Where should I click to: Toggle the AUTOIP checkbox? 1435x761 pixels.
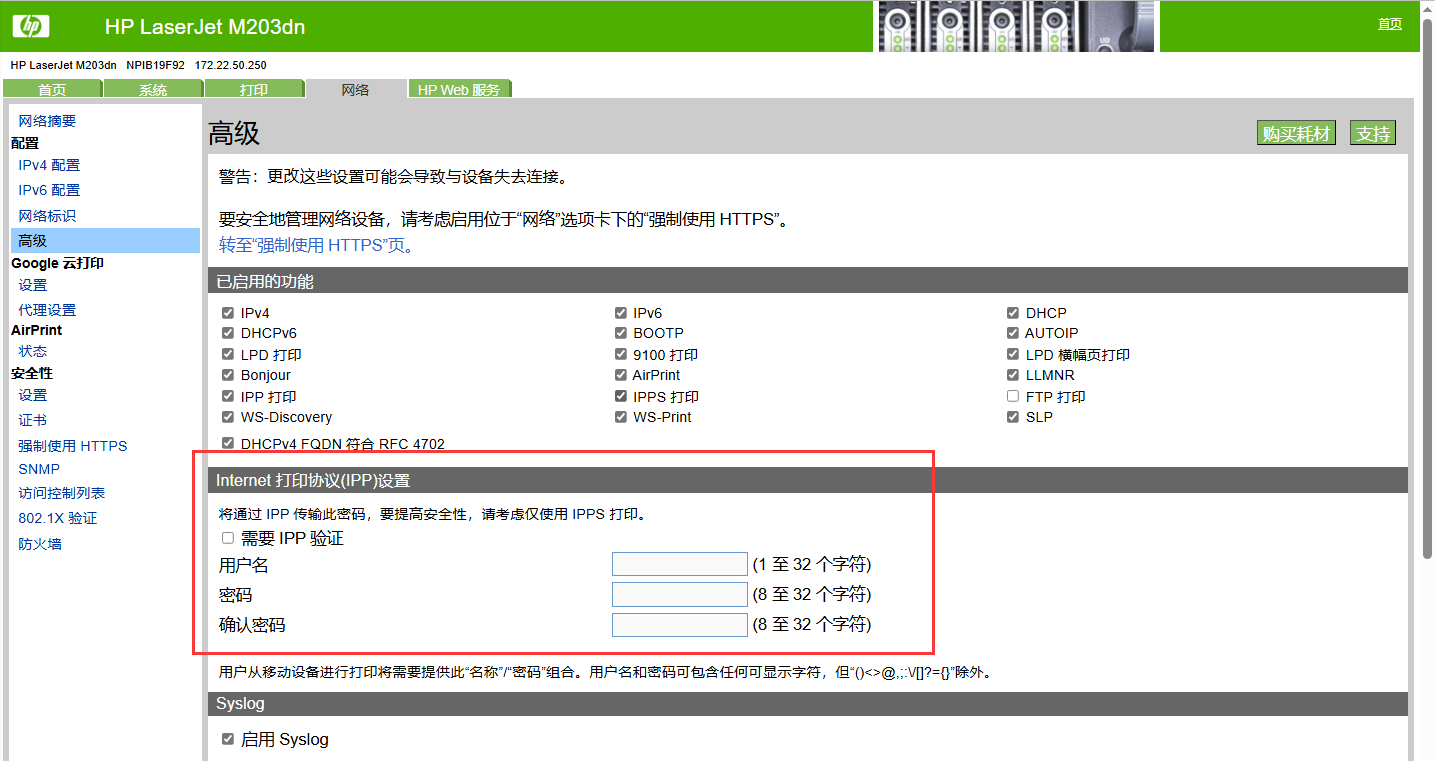pyautogui.click(x=1013, y=333)
